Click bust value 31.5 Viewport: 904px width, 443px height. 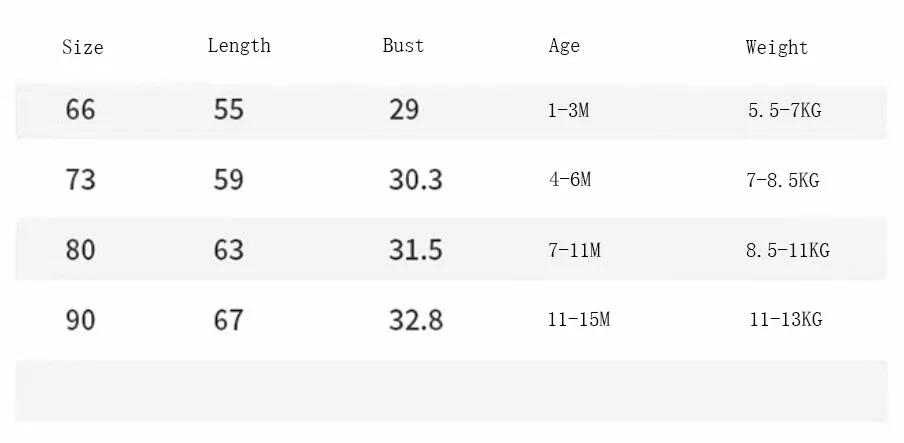[416, 250]
